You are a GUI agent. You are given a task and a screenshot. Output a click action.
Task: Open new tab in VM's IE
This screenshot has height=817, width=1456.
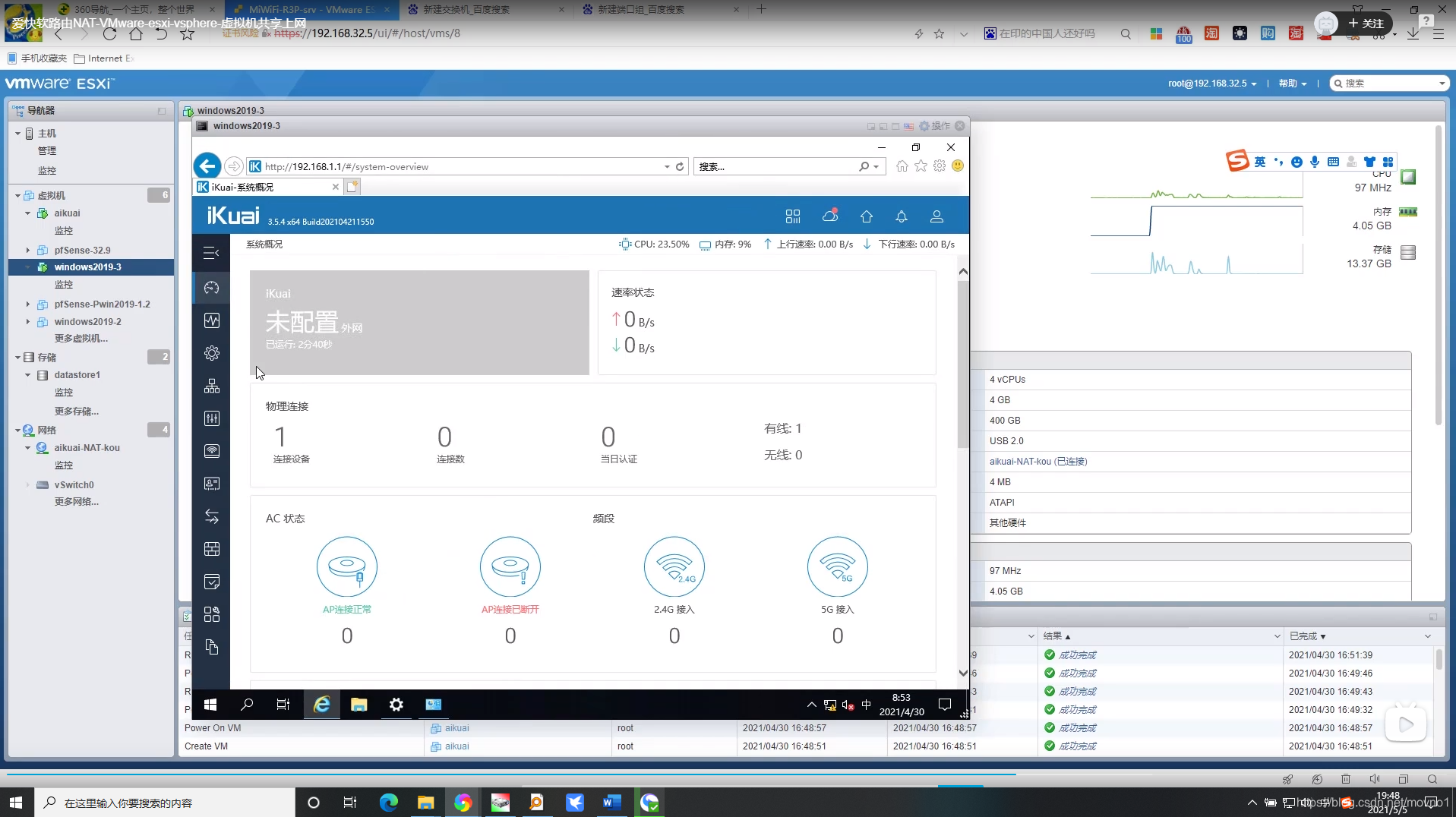point(352,187)
